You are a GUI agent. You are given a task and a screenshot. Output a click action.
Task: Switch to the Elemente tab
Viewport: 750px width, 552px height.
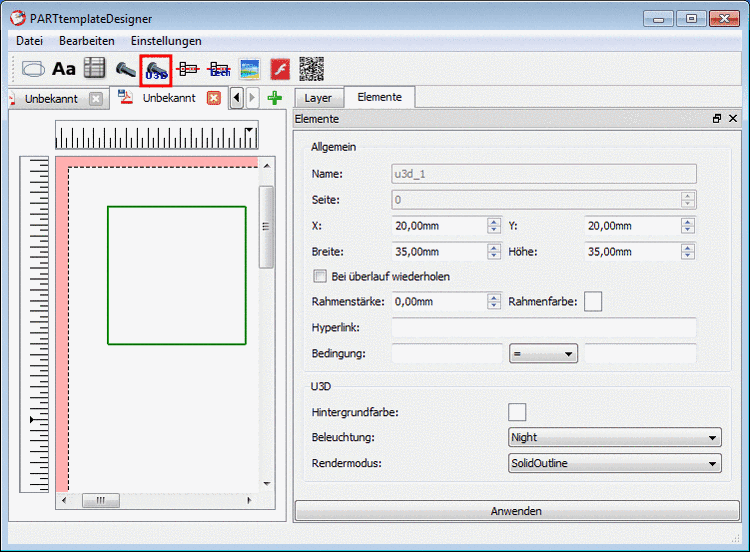pyautogui.click(x=380, y=97)
